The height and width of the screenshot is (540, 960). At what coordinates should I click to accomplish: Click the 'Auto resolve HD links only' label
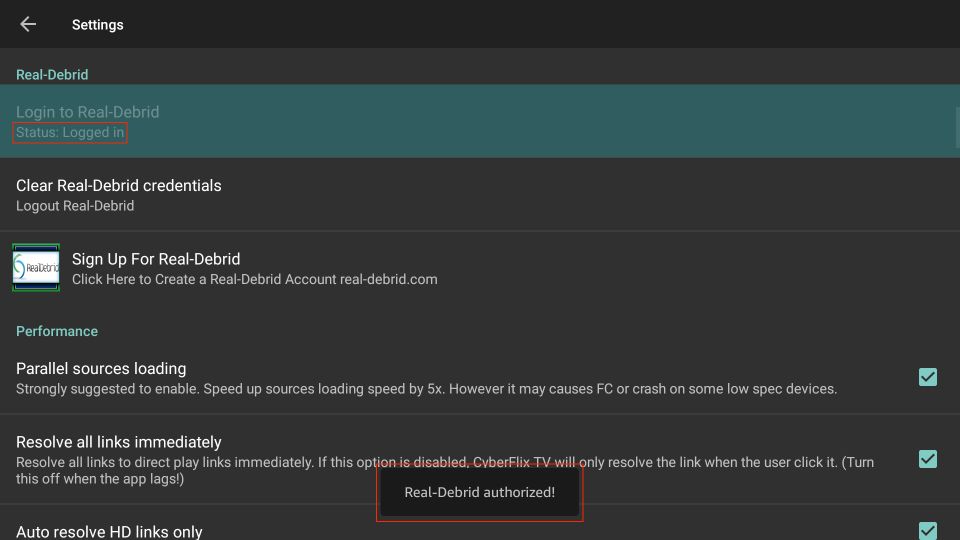[x=109, y=531]
